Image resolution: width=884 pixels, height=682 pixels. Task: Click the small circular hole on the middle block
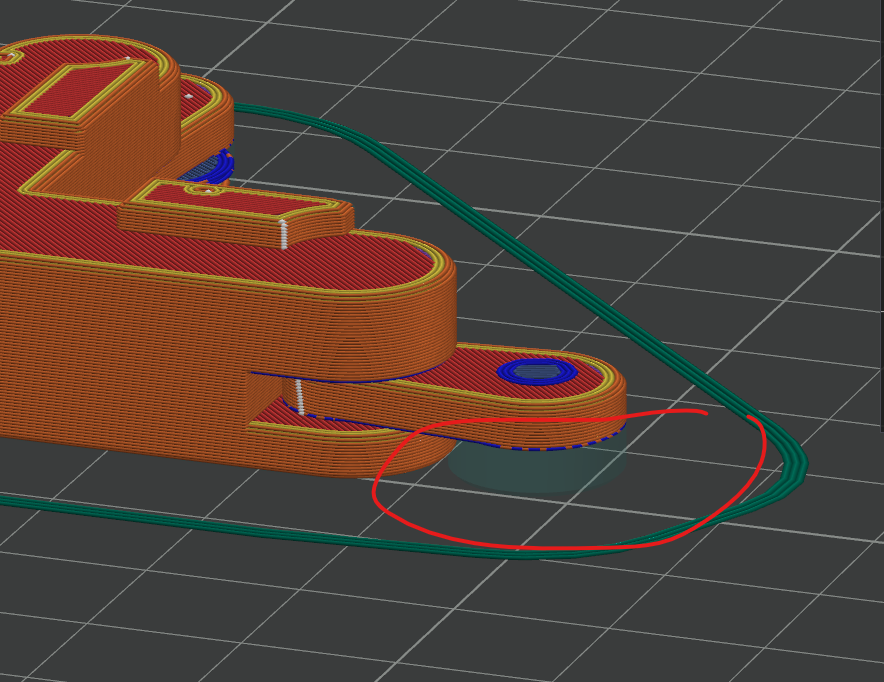click(203, 190)
